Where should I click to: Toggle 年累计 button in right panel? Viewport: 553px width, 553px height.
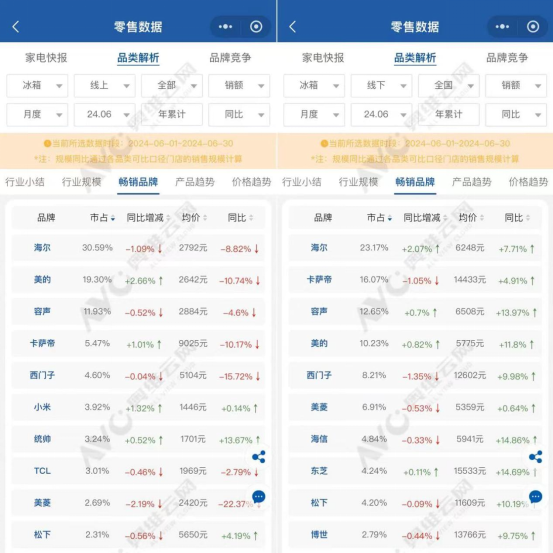pos(449,114)
